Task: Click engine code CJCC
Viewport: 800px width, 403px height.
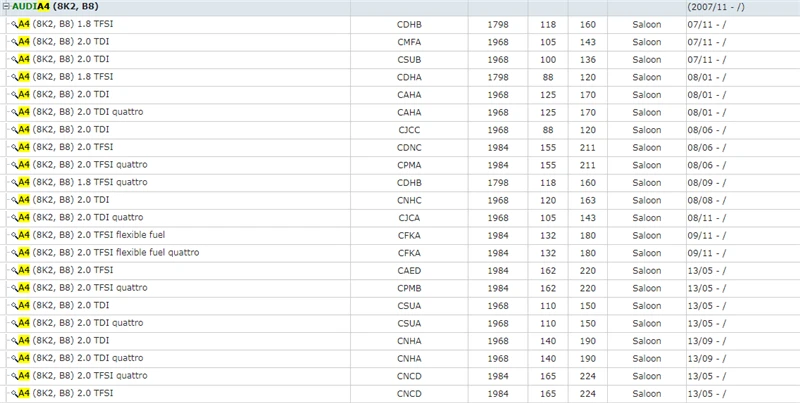Action: click(x=409, y=130)
